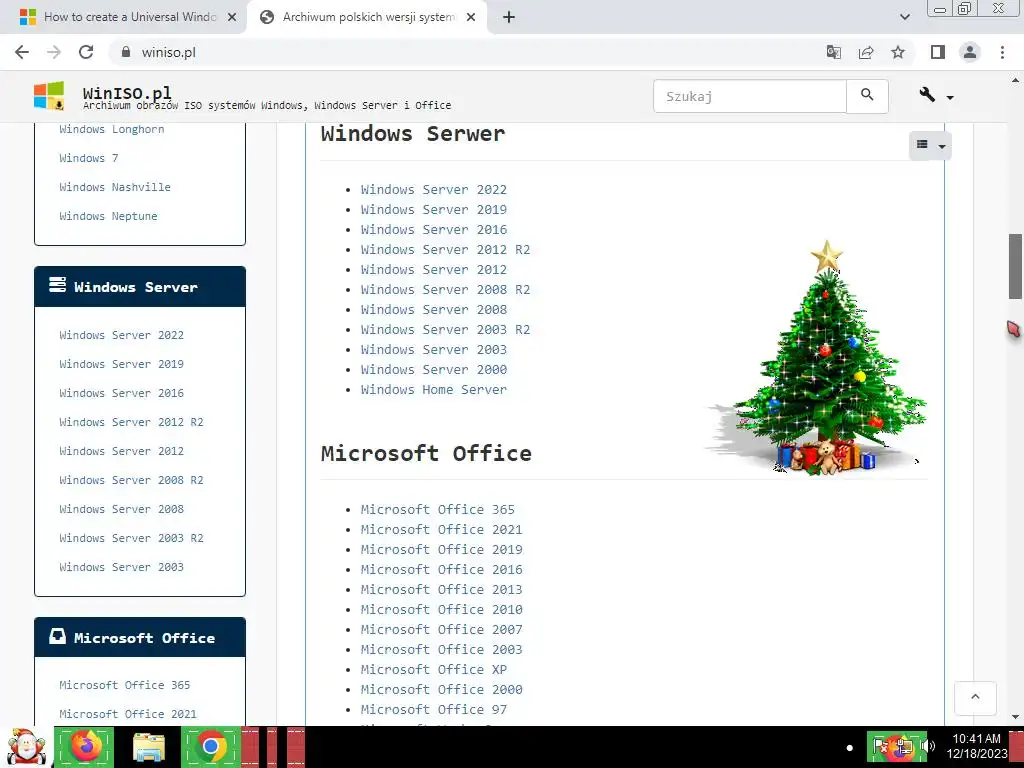This screenshot has height=768, width=1024.
Task: Click the Santa start button on taskbar
Action: 26,747
